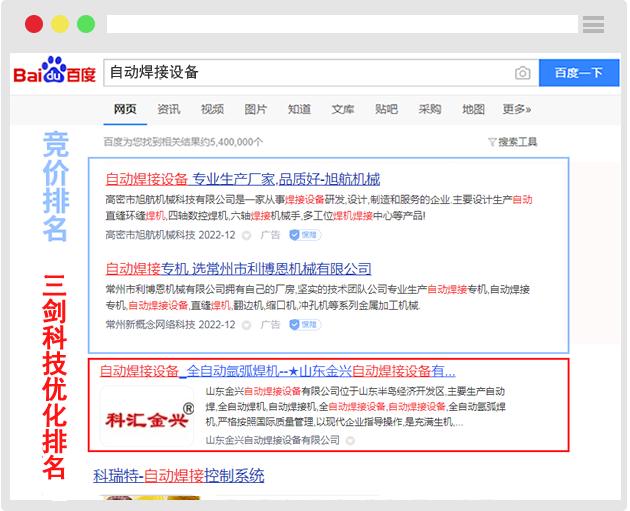Click the results count text 5,400,000个
The height and width of the screenshot is (511, 630).
(183, 142)
